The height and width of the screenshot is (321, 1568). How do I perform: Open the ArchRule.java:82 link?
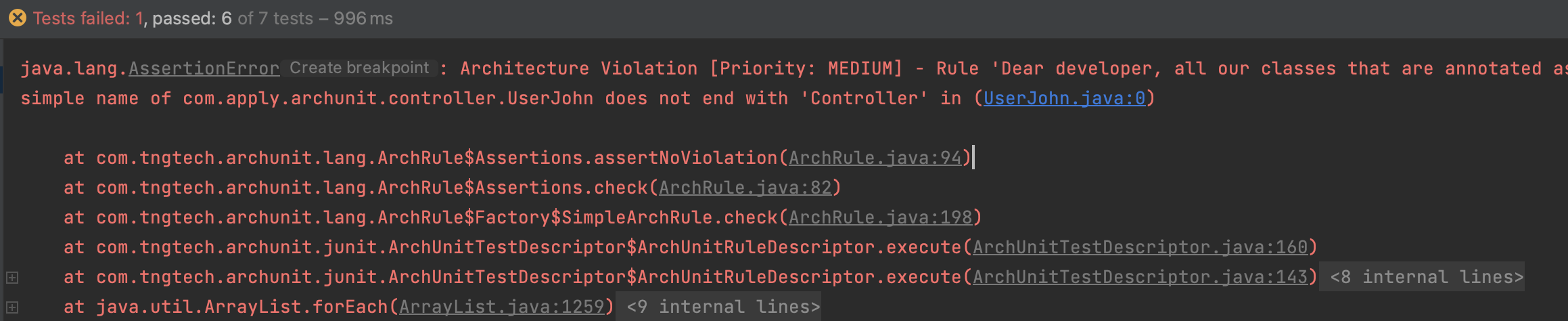pos(745,188)
